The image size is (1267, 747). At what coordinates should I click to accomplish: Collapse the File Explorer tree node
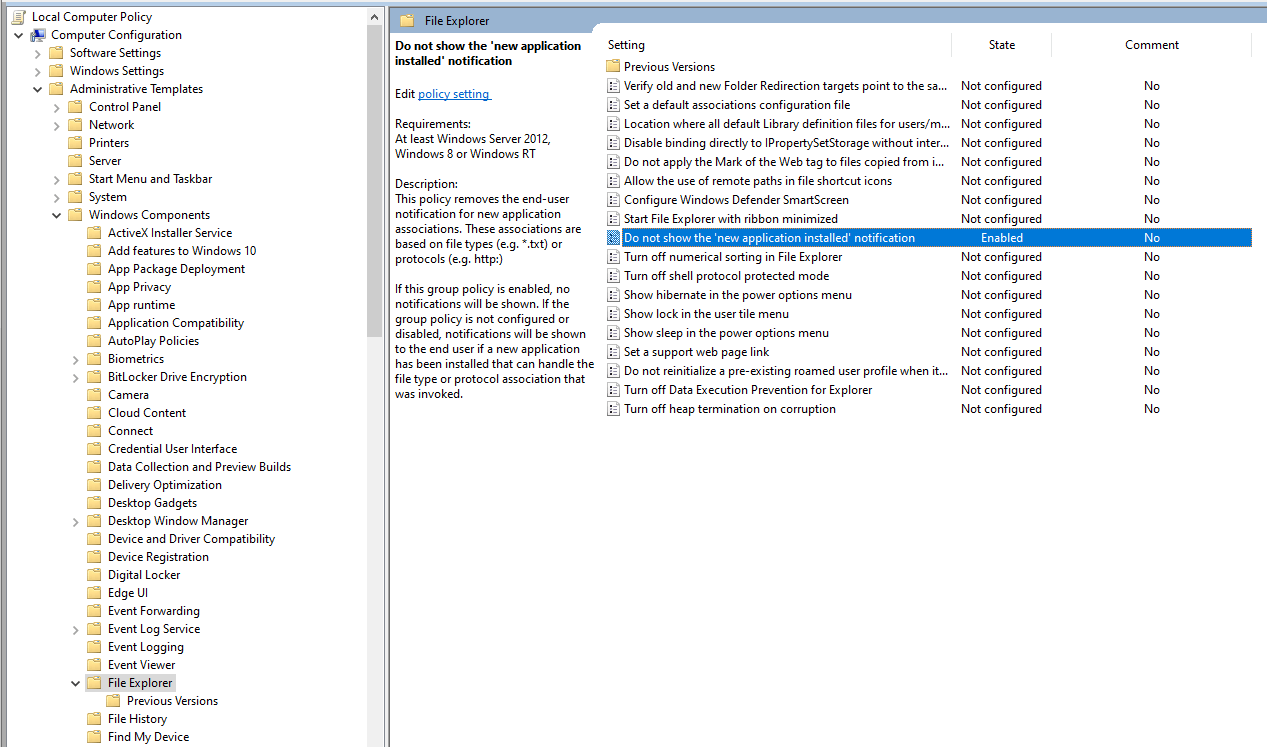point(76,683)
